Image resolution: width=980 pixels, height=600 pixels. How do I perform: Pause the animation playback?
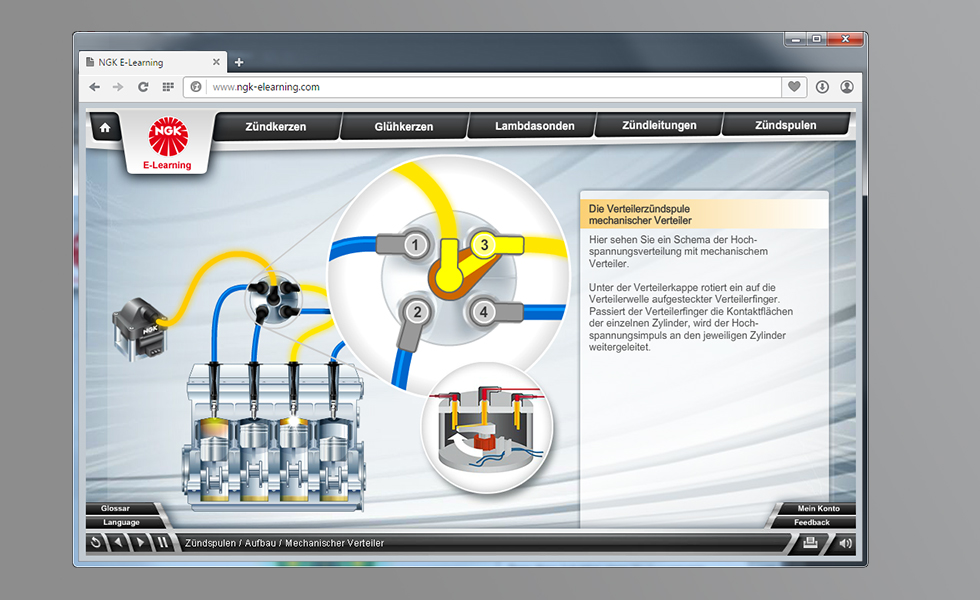162,543
